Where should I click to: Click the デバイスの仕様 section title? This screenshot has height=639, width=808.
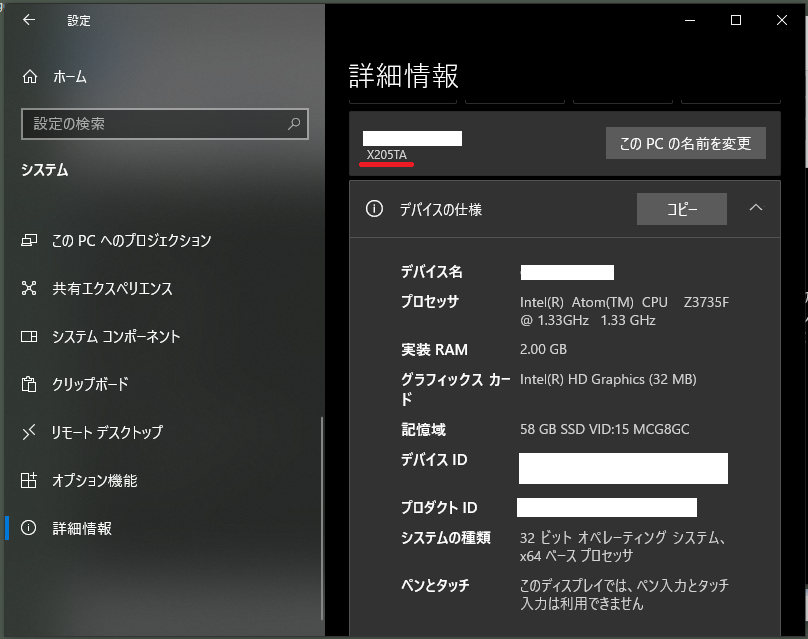[x=441, y=209]
